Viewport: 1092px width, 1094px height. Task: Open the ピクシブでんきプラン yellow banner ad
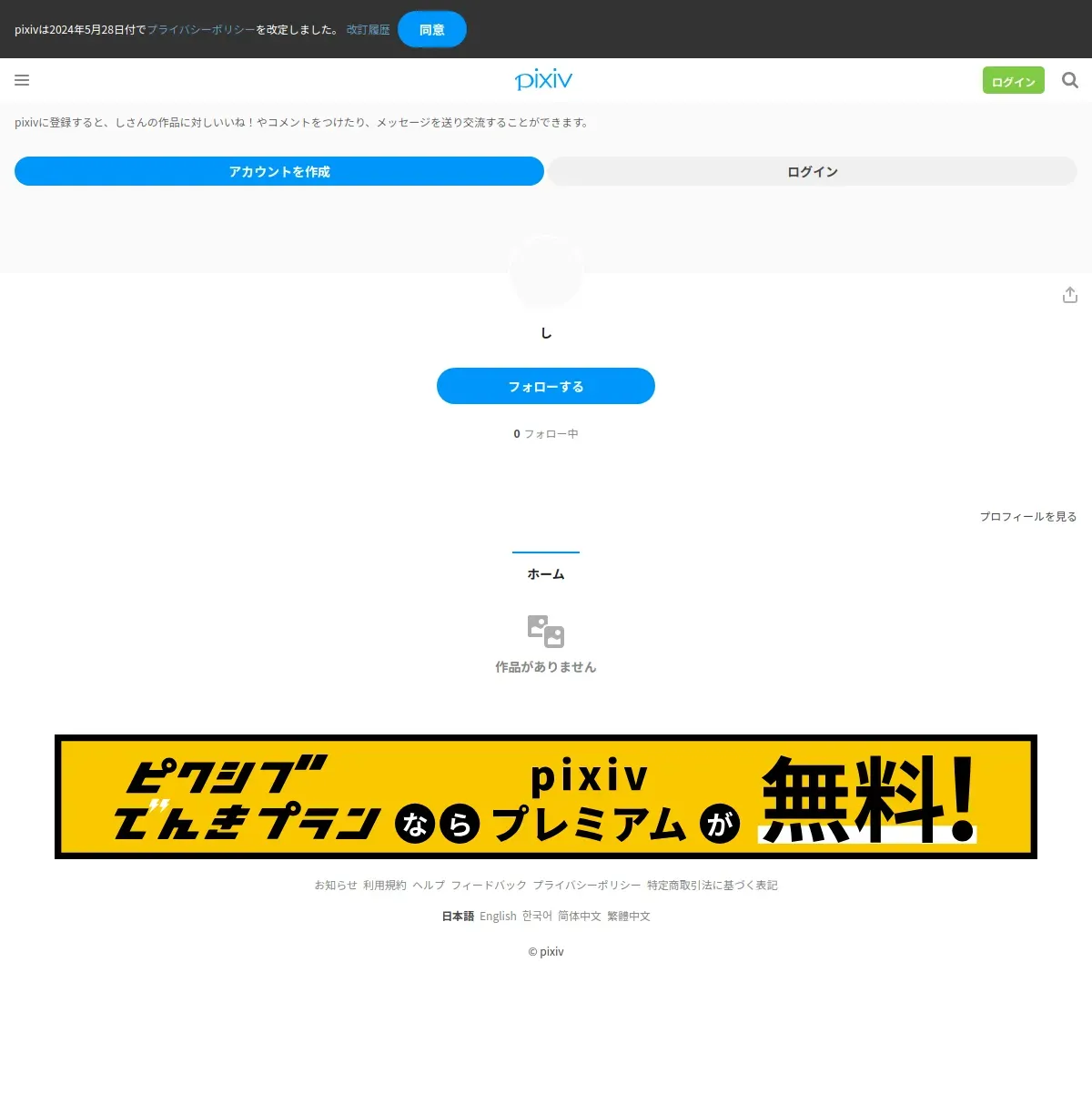(546, 796)
